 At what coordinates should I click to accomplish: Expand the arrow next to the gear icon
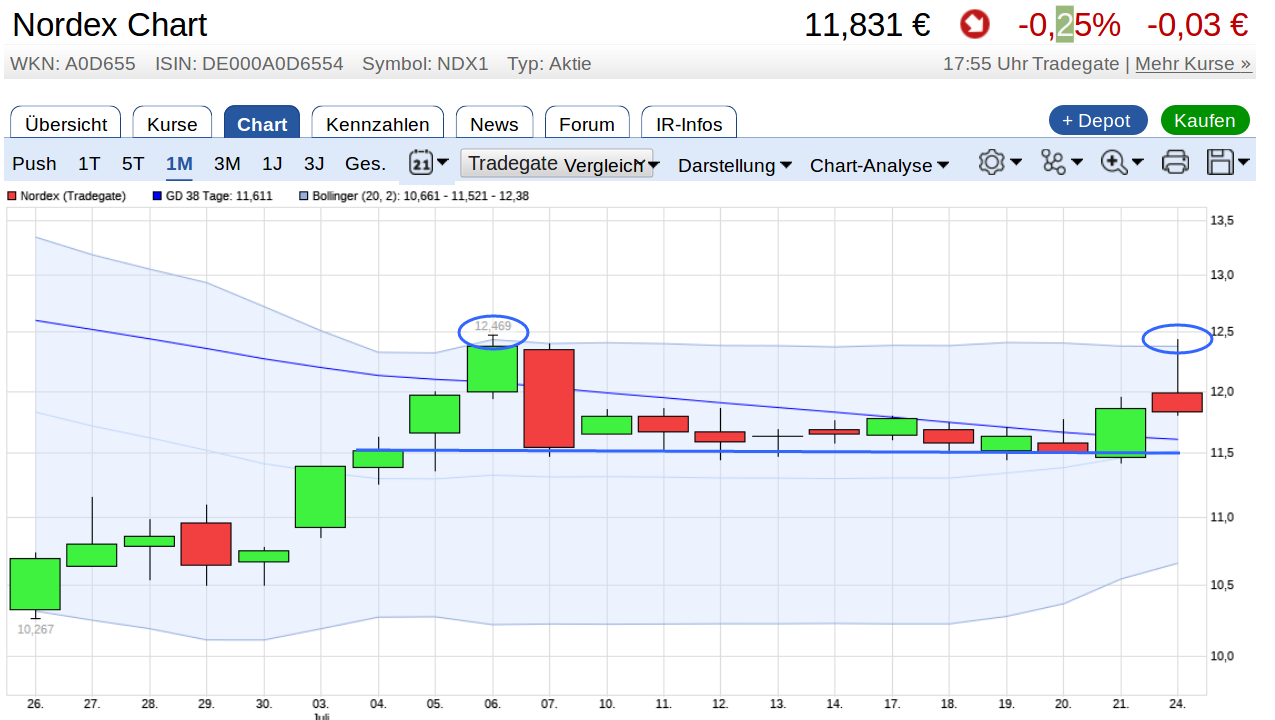[x=1016, y=162]
